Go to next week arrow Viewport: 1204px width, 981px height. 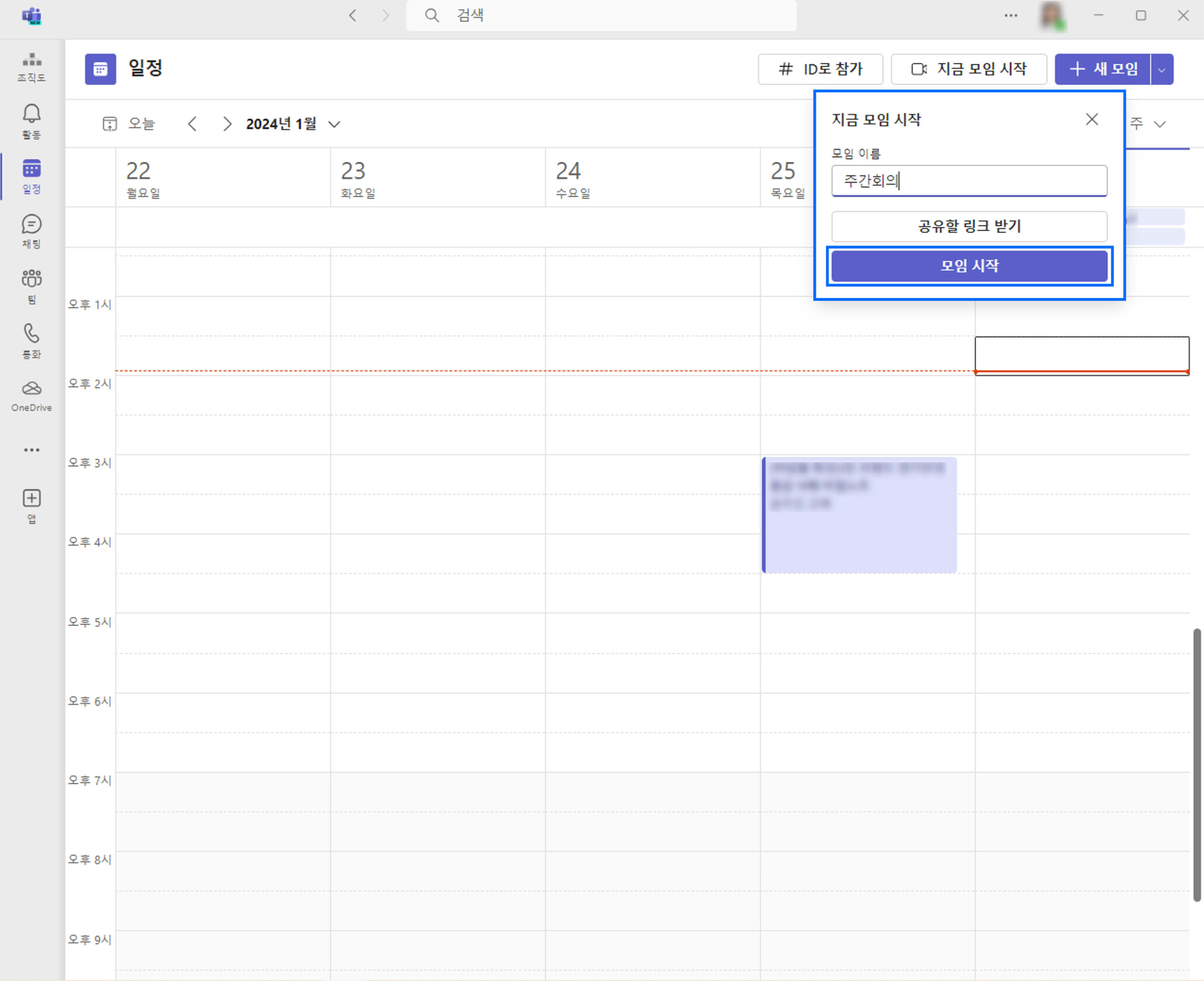pyautogui.click(x=227, y=124)
